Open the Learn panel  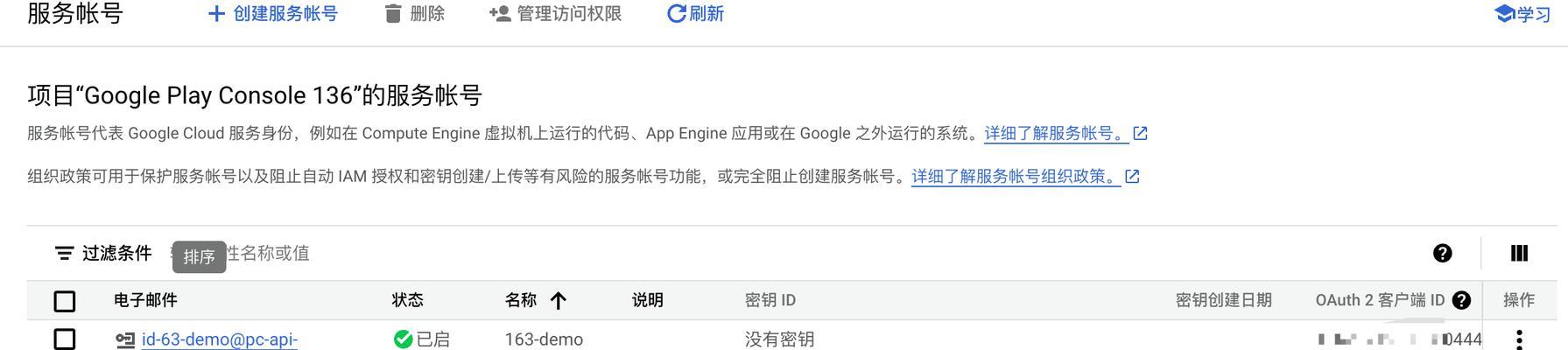pyautogui.click(x=1522, y=14)
